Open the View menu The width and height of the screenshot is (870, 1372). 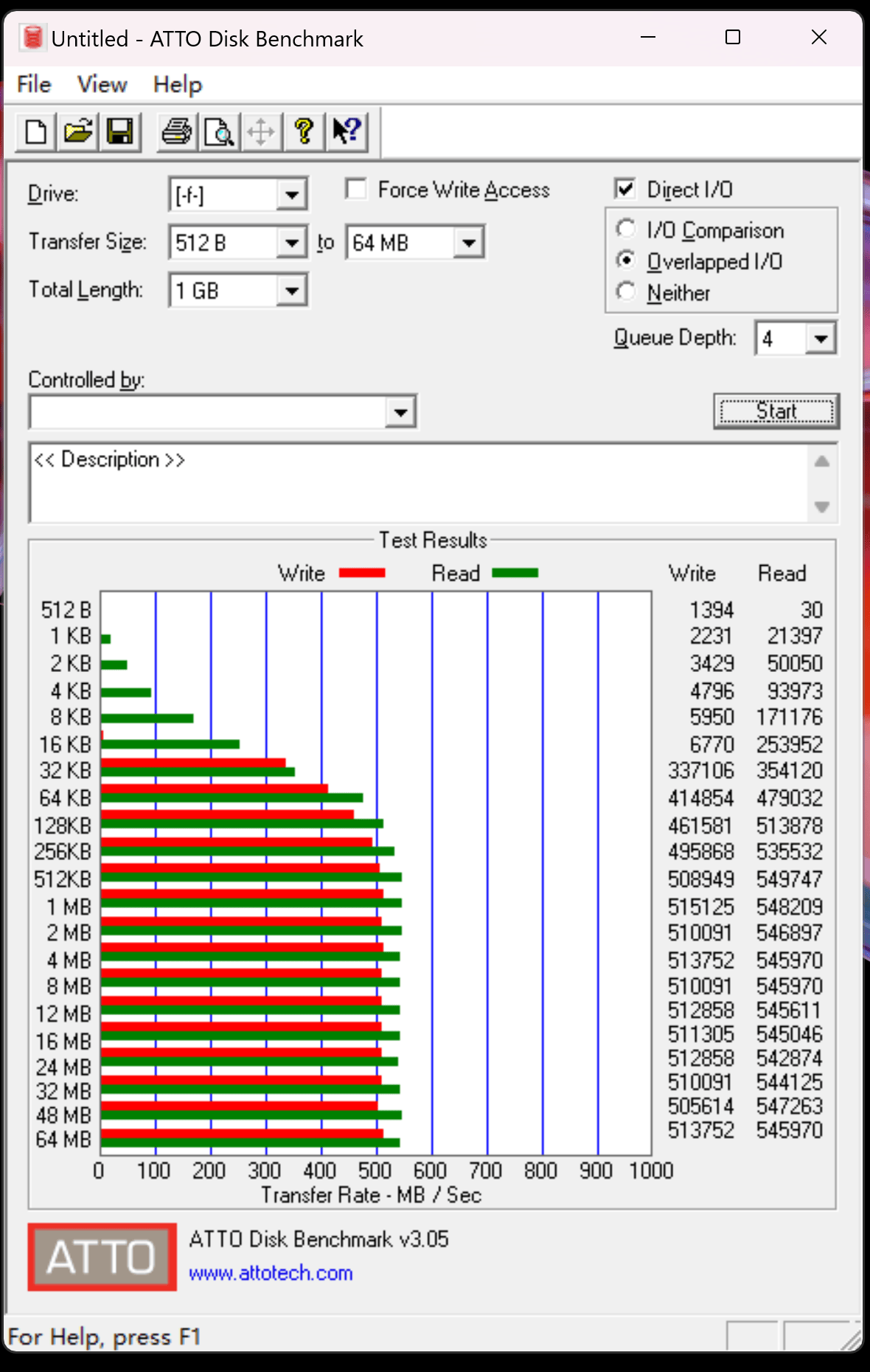coord(102,84)
